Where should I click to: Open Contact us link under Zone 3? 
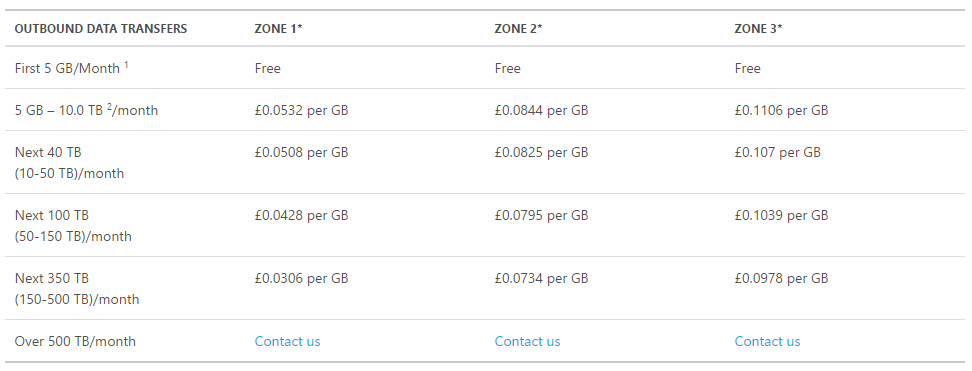coord(767,341)
